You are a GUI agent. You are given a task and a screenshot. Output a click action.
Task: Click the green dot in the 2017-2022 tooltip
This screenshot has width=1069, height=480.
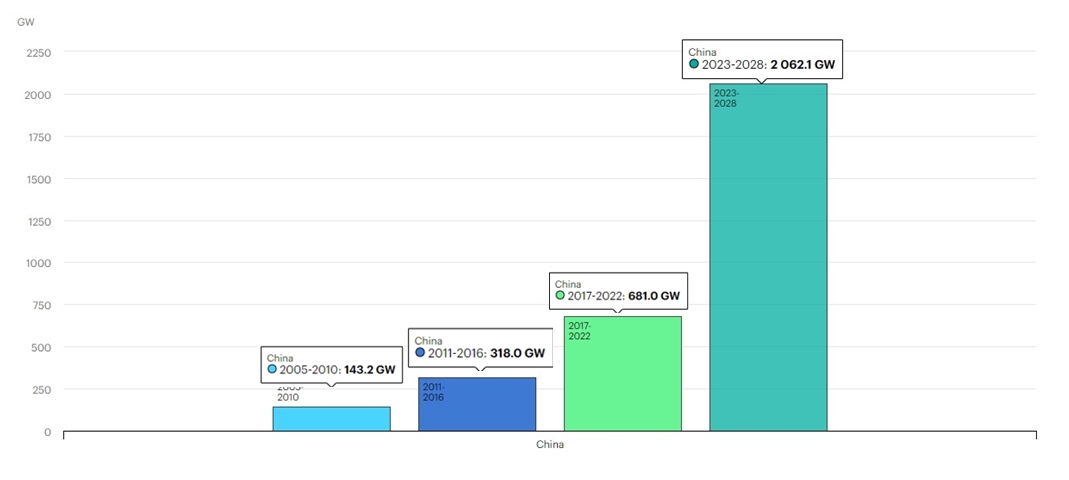pos(560,296)
